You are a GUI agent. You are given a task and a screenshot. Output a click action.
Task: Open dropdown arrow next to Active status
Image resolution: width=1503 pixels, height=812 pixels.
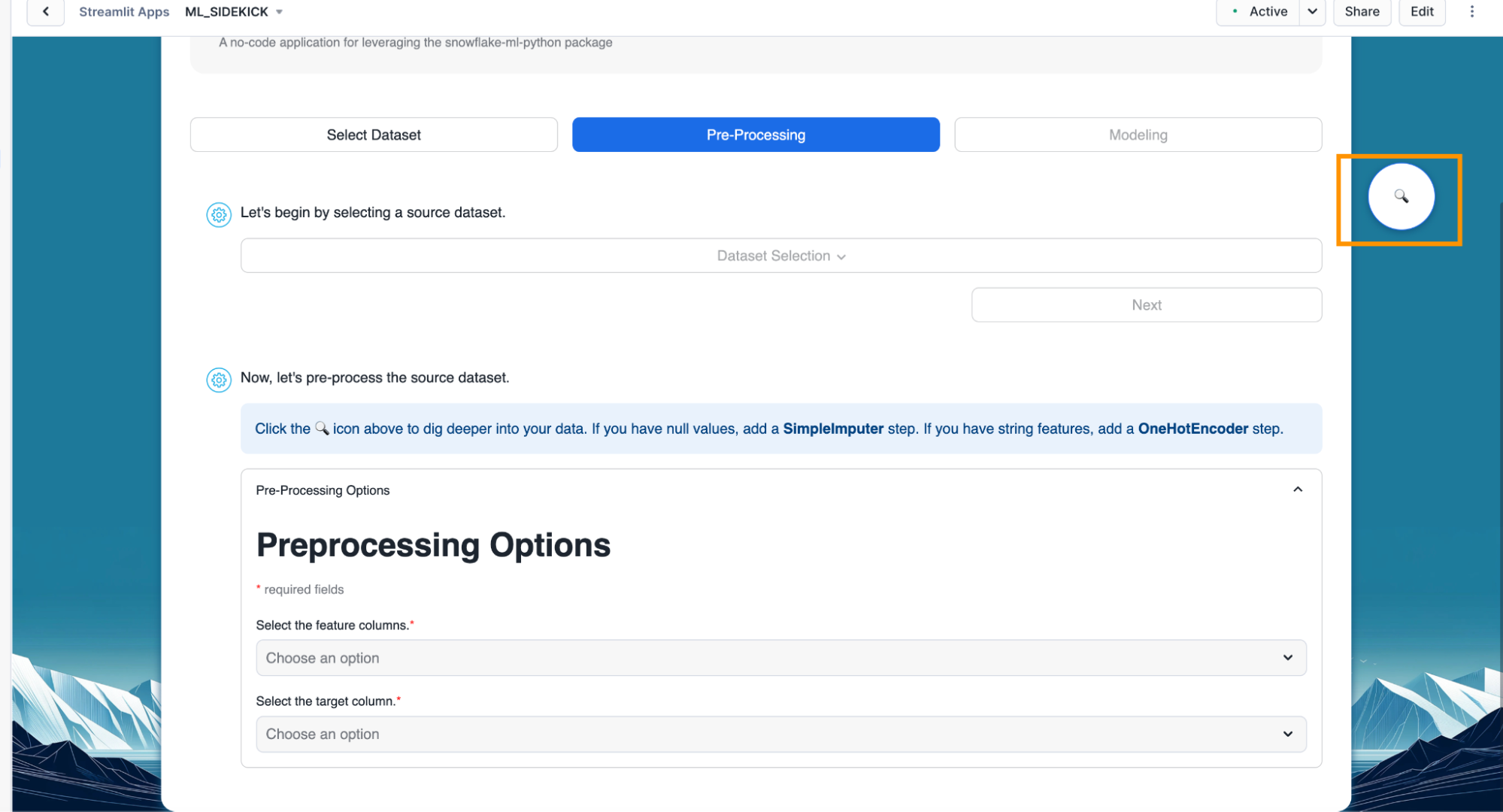point(1312,11)
